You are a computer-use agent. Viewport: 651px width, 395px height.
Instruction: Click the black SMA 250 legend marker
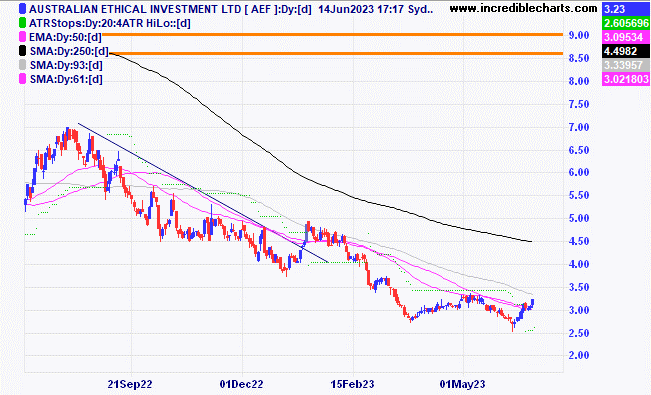pos(22,51)
